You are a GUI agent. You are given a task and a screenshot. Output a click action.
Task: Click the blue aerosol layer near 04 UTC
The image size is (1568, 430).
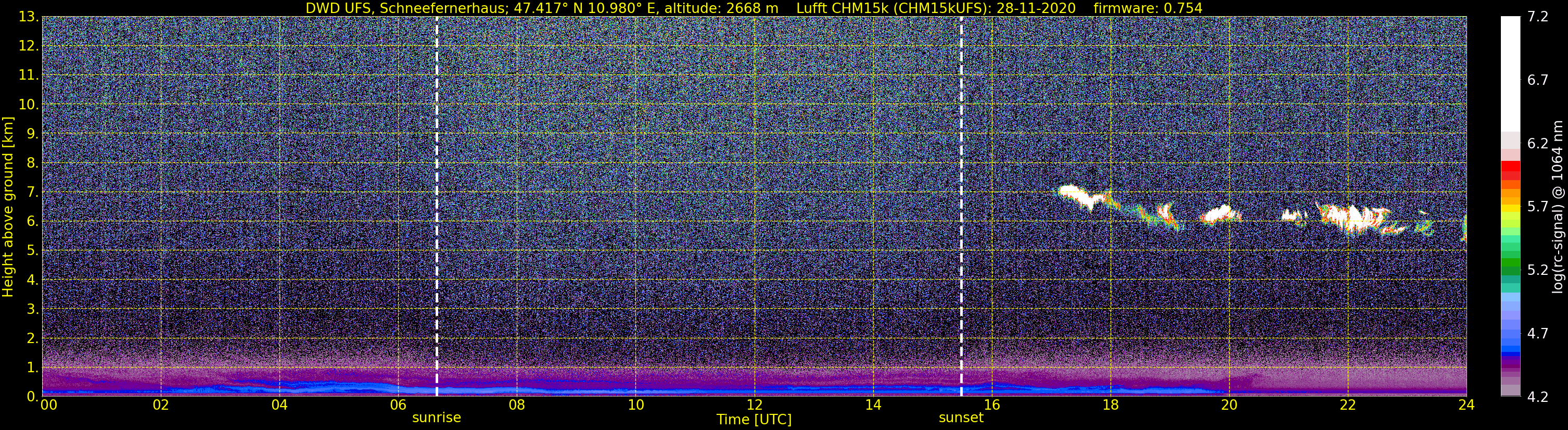point(279,386)
